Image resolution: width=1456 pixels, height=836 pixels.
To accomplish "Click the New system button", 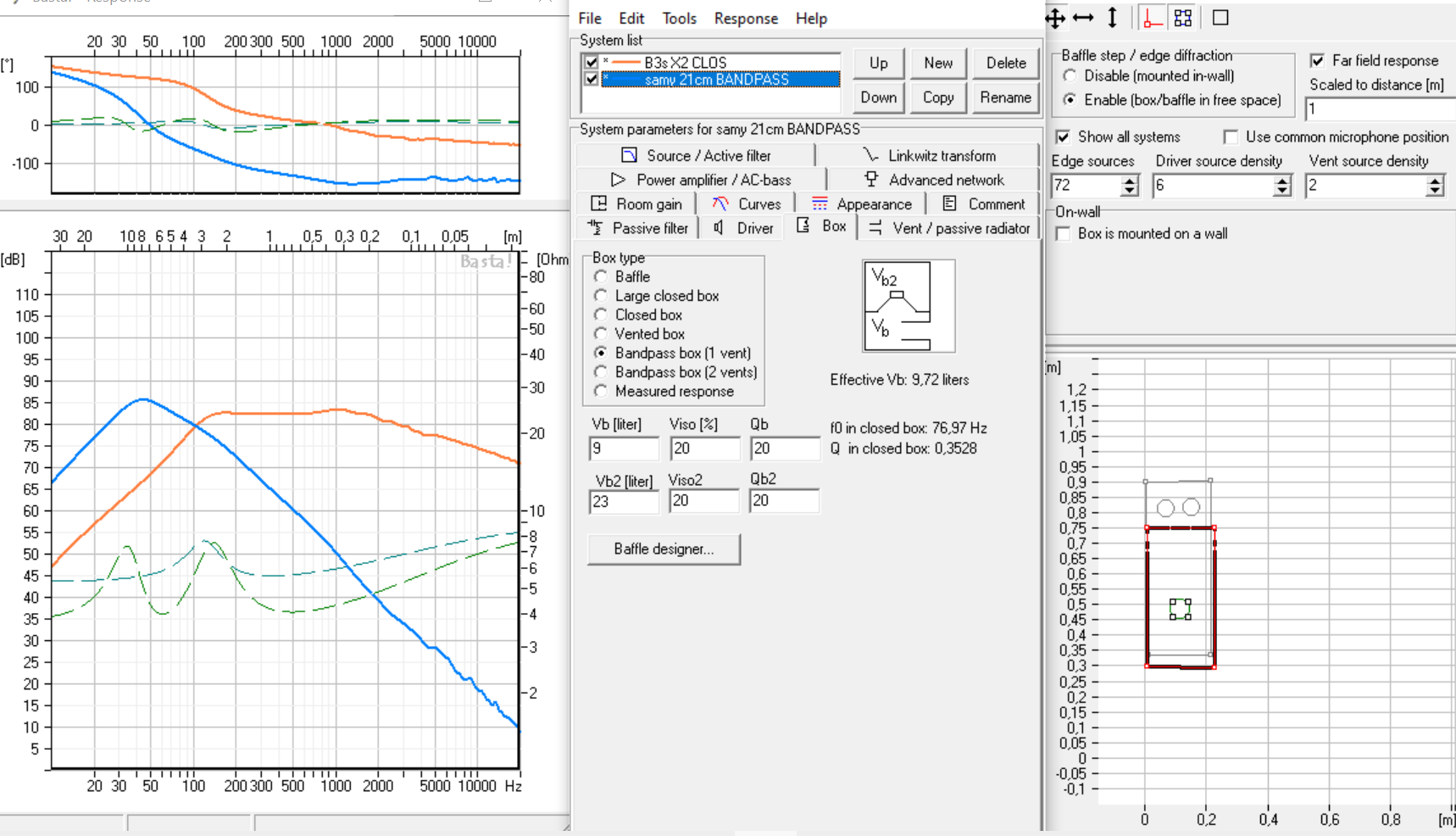I will (938, 63).
